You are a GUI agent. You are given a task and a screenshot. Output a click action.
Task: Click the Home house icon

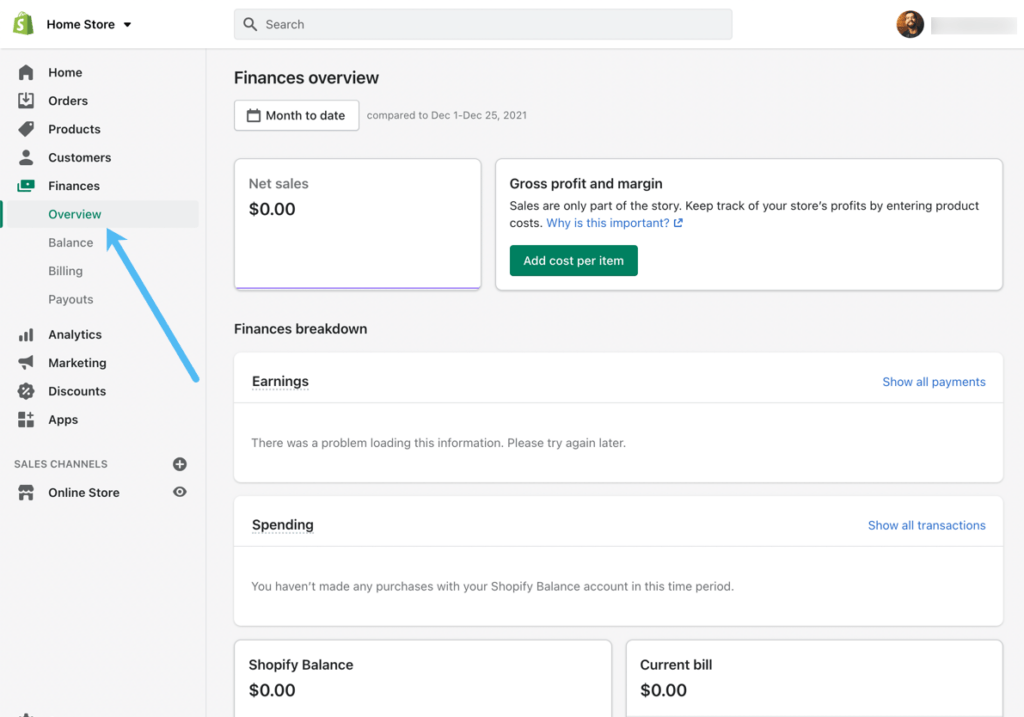(26, 72)
